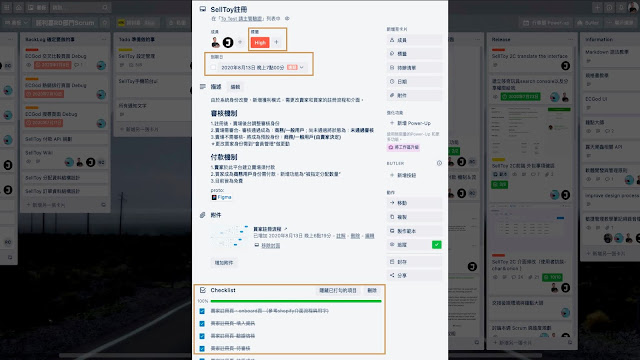This screenshot has height=360, width=640.
Task: Click the plus beside High label
Action: tap(276, 42)
